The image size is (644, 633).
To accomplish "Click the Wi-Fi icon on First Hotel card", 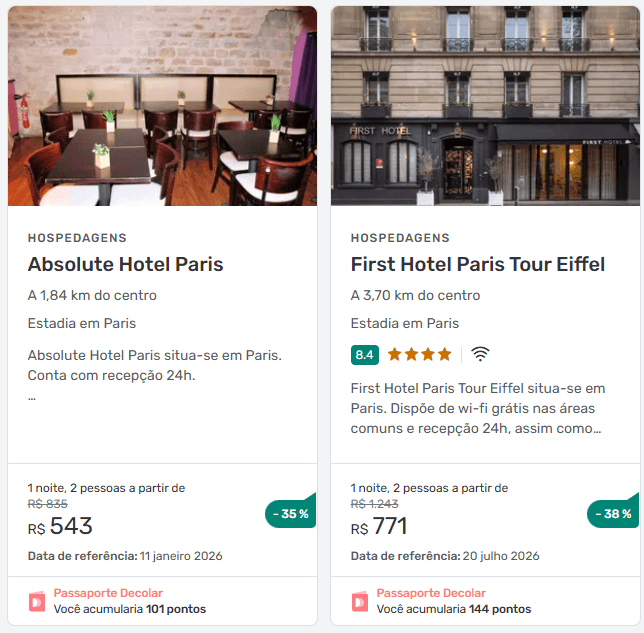I will pyautogui.click(x=480, y=354).
